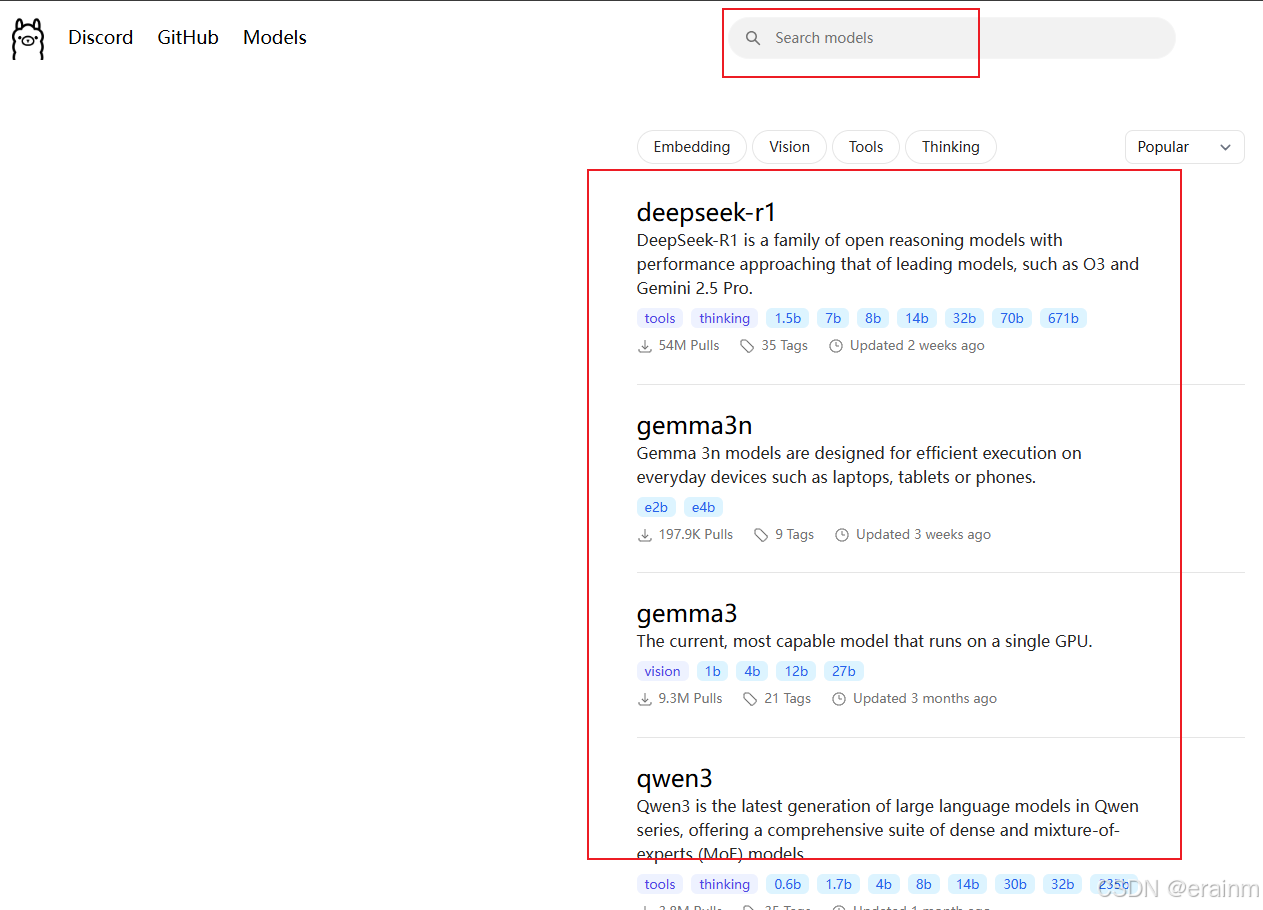Open the gemma3n model page
1263x910 pixels.
694,425
